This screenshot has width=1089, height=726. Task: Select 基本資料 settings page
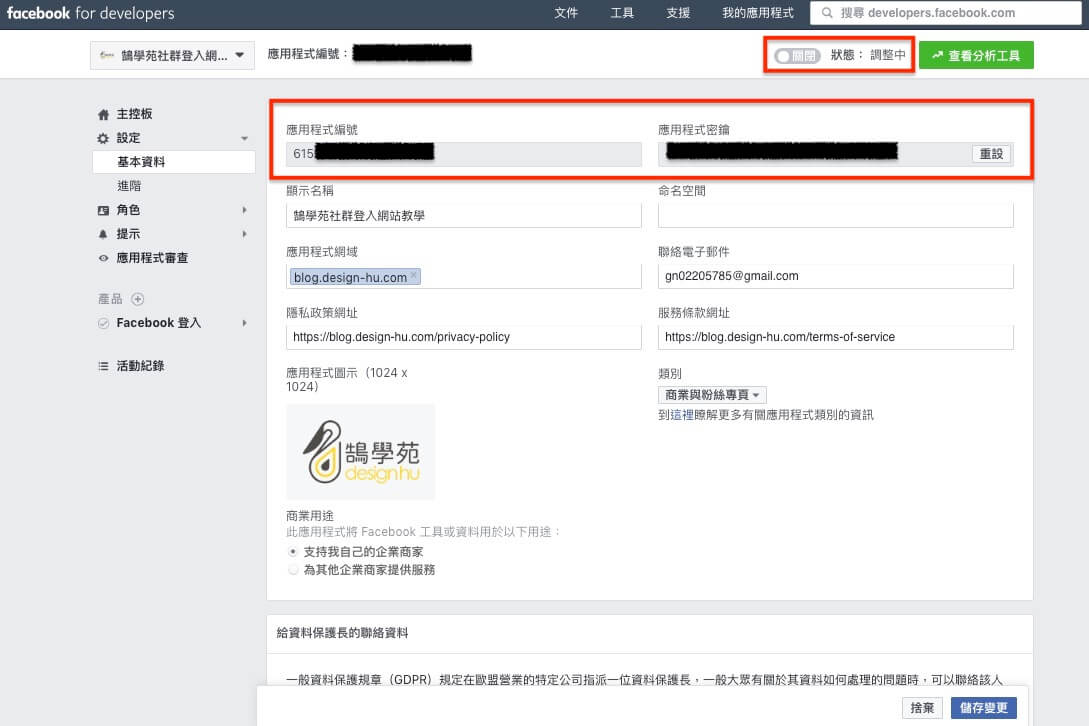pyautogui.click(x=174, y=162)
